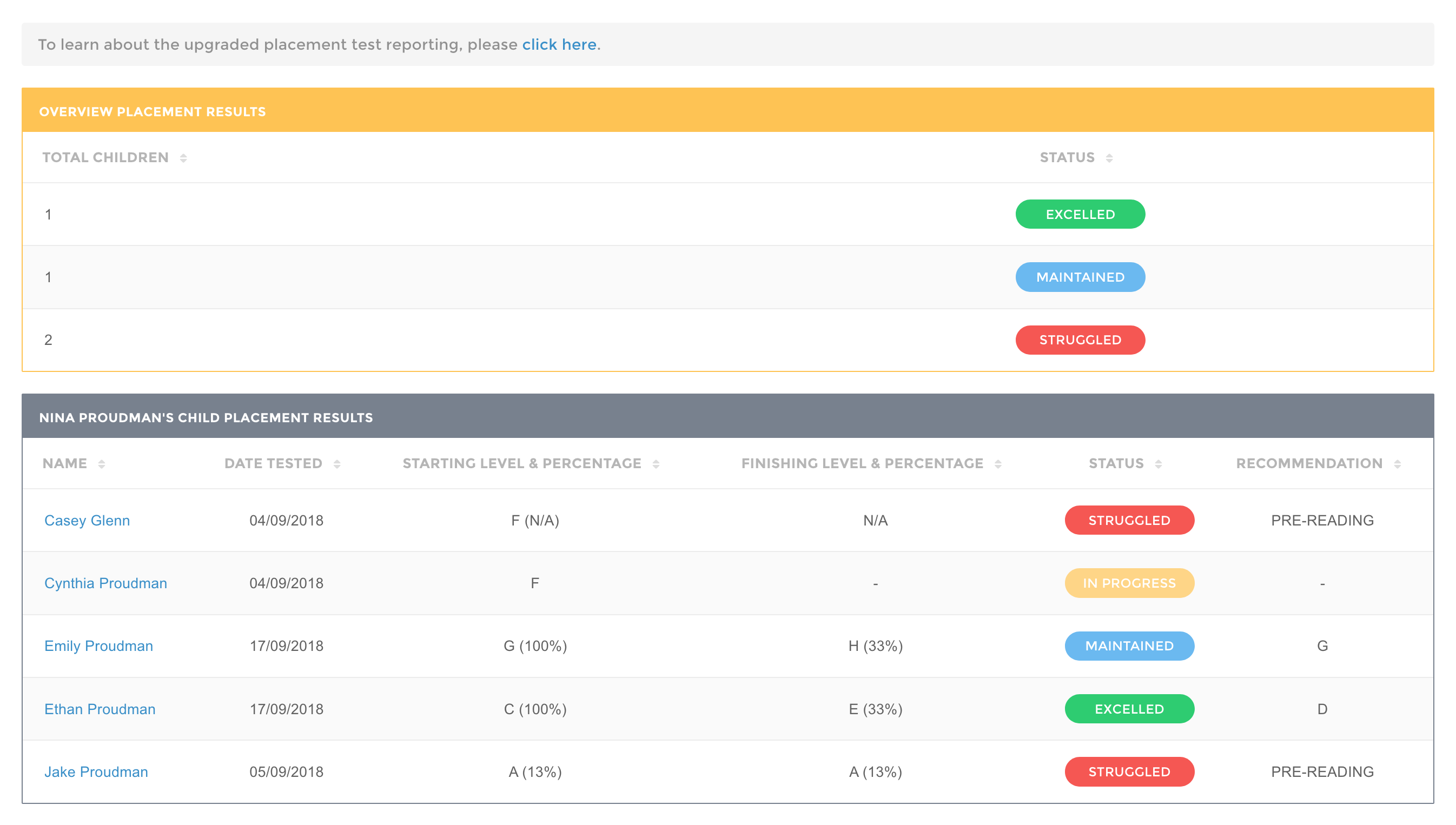Viewport: 1456px width, 825px height.
Task: View Ethan Proudman's details
Action: click(x=100, y=709)
